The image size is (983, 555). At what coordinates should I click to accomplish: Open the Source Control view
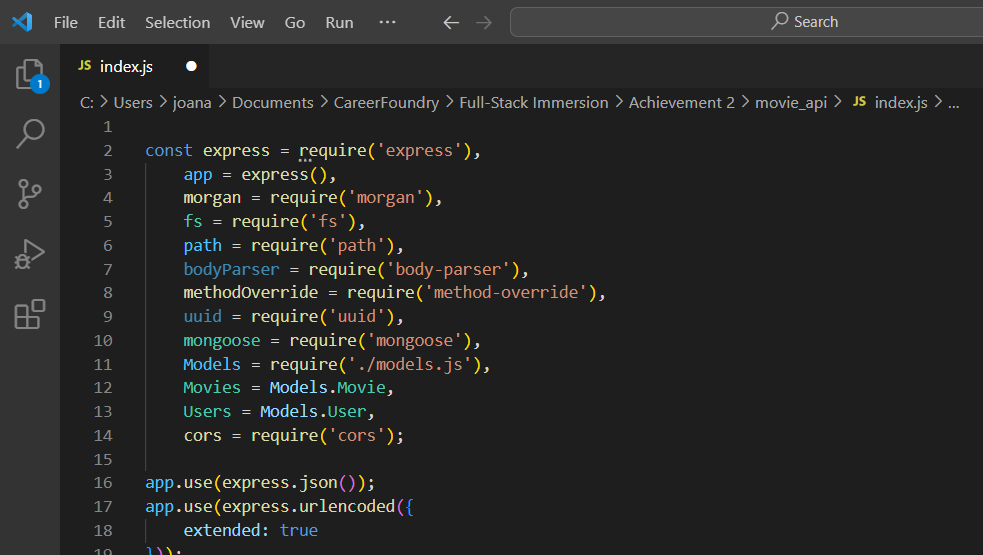point(30,193)
